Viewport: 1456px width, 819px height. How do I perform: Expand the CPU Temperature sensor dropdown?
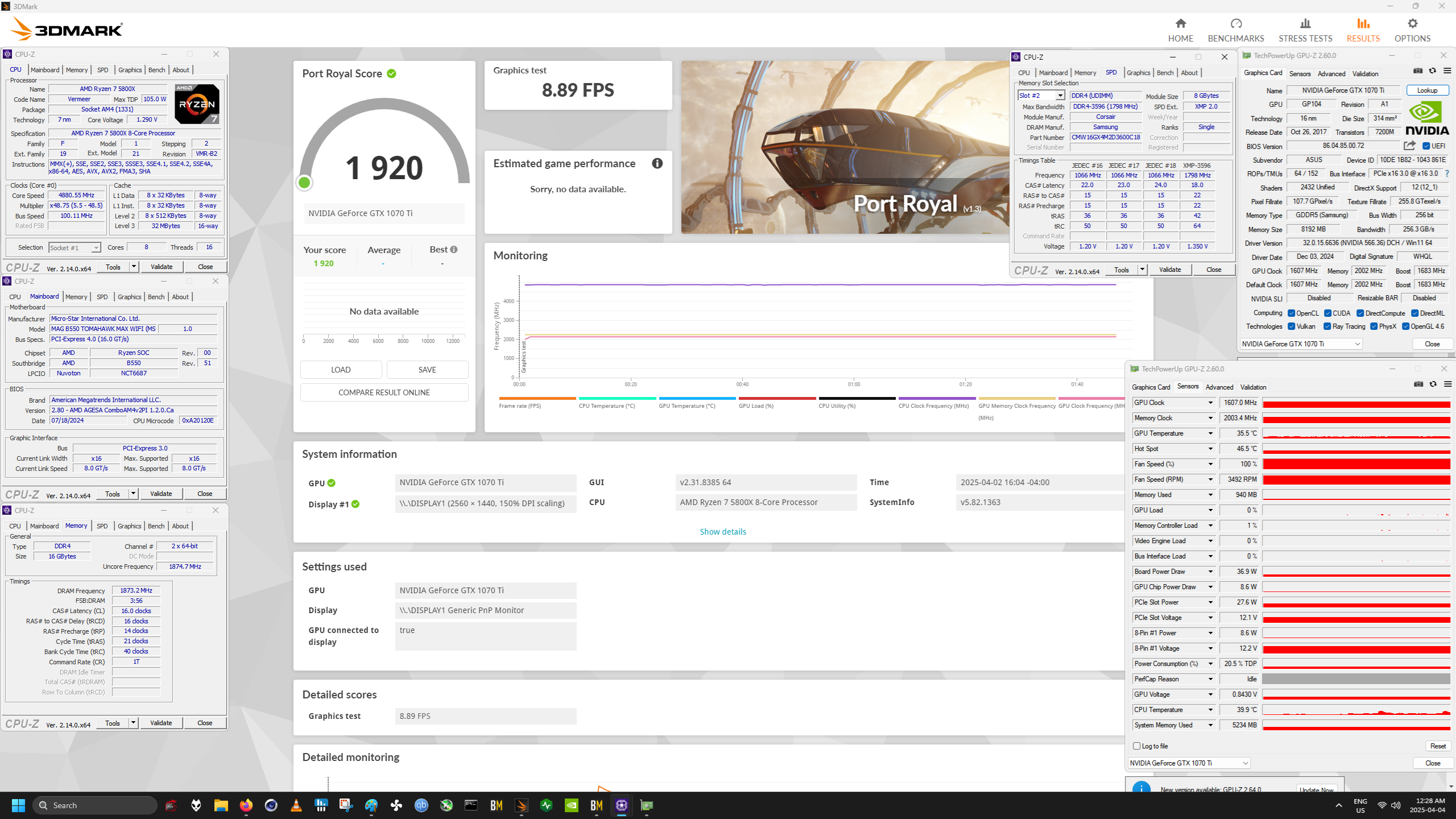click(x=1210, y=710)
